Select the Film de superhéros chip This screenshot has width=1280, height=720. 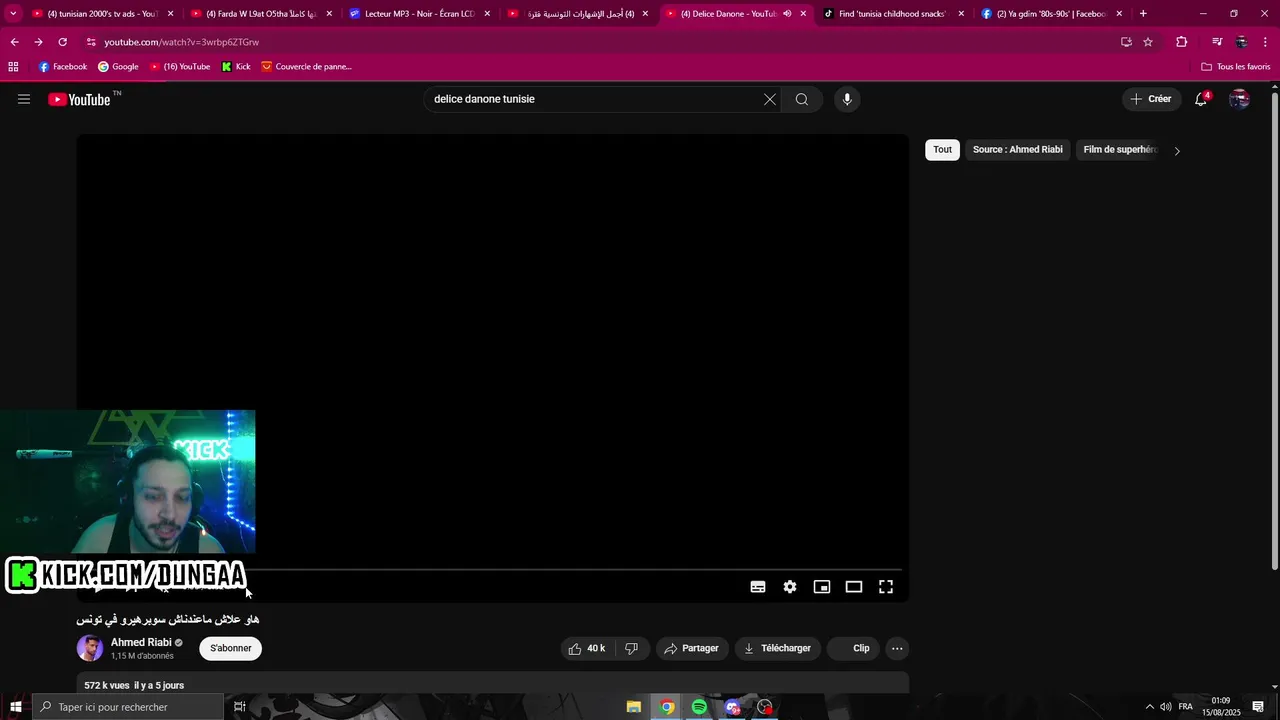coord(1120,150)
